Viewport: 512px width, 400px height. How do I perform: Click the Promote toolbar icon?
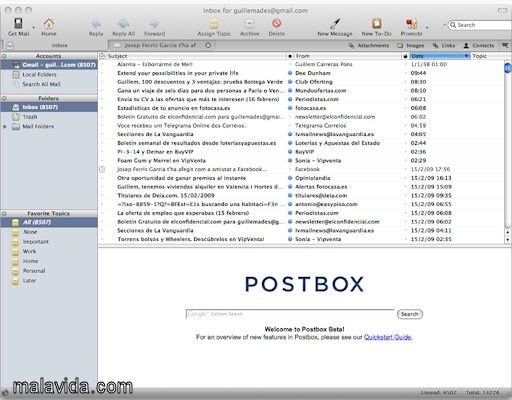pyautogui.click(x=411, y=23)
